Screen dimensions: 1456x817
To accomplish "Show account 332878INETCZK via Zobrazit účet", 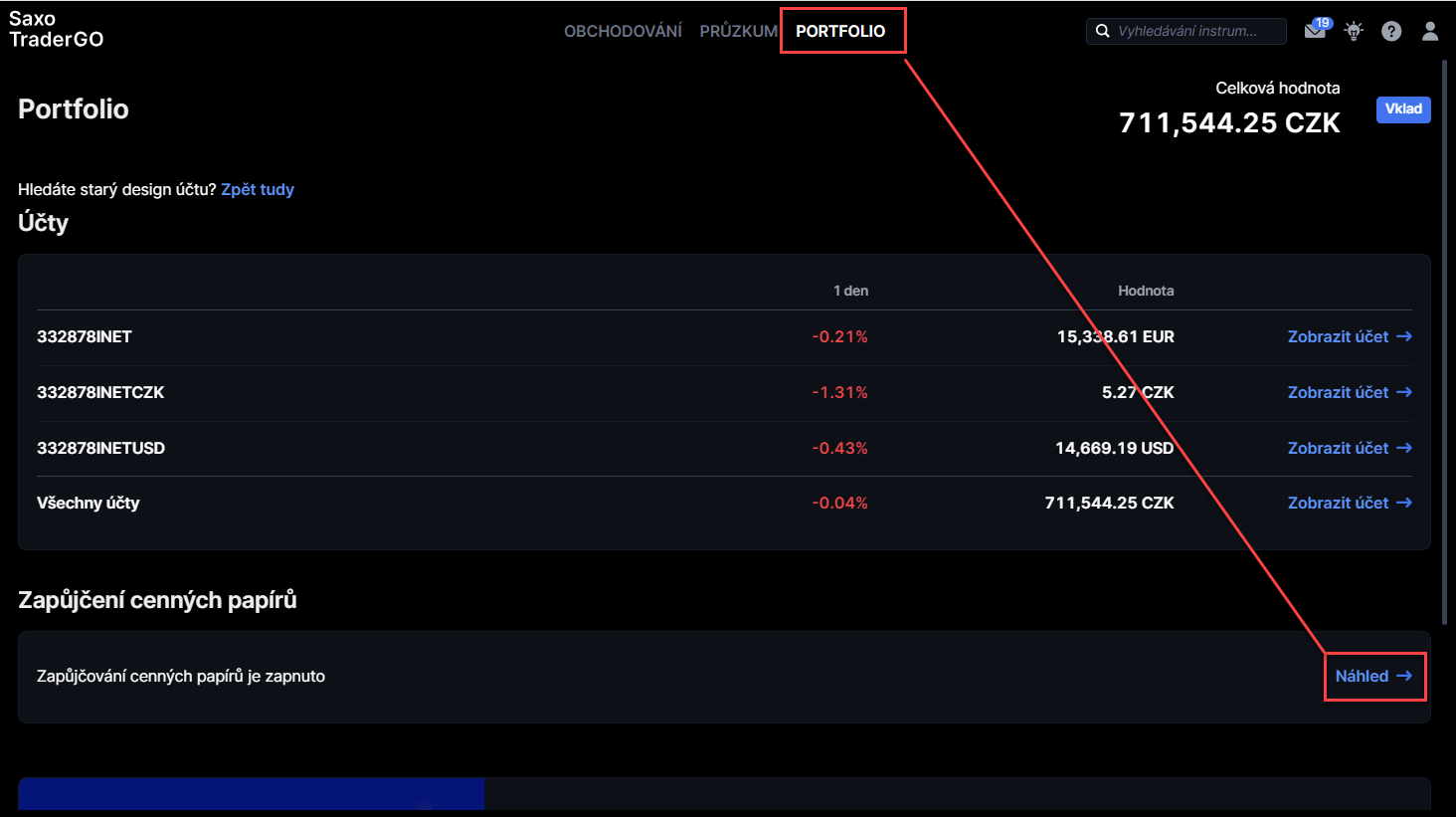I will pyautogui.click(x=1338, y=392).
